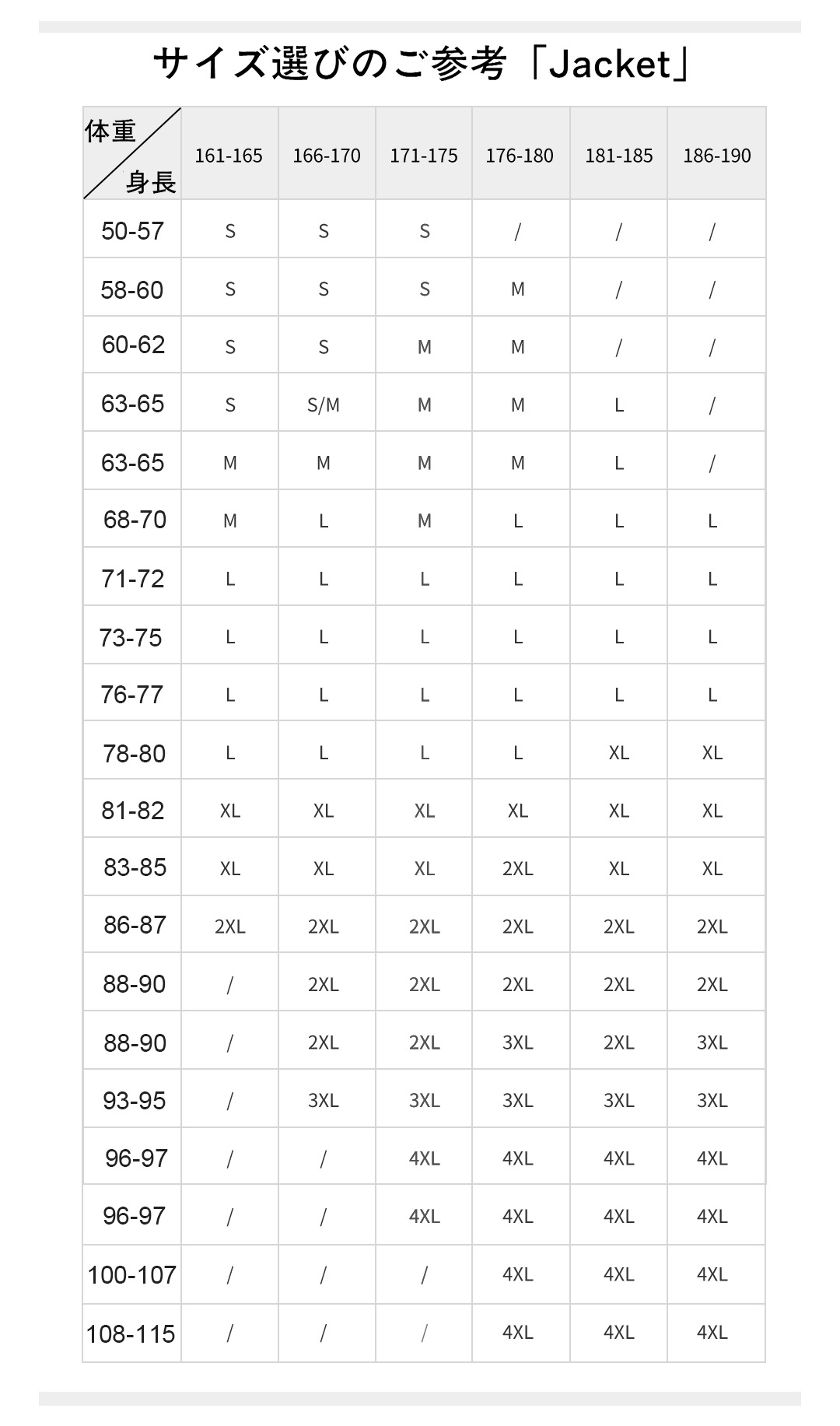Select the 68-70 row label
This screenshot has height=1426, width=840.
pos(135,520)
